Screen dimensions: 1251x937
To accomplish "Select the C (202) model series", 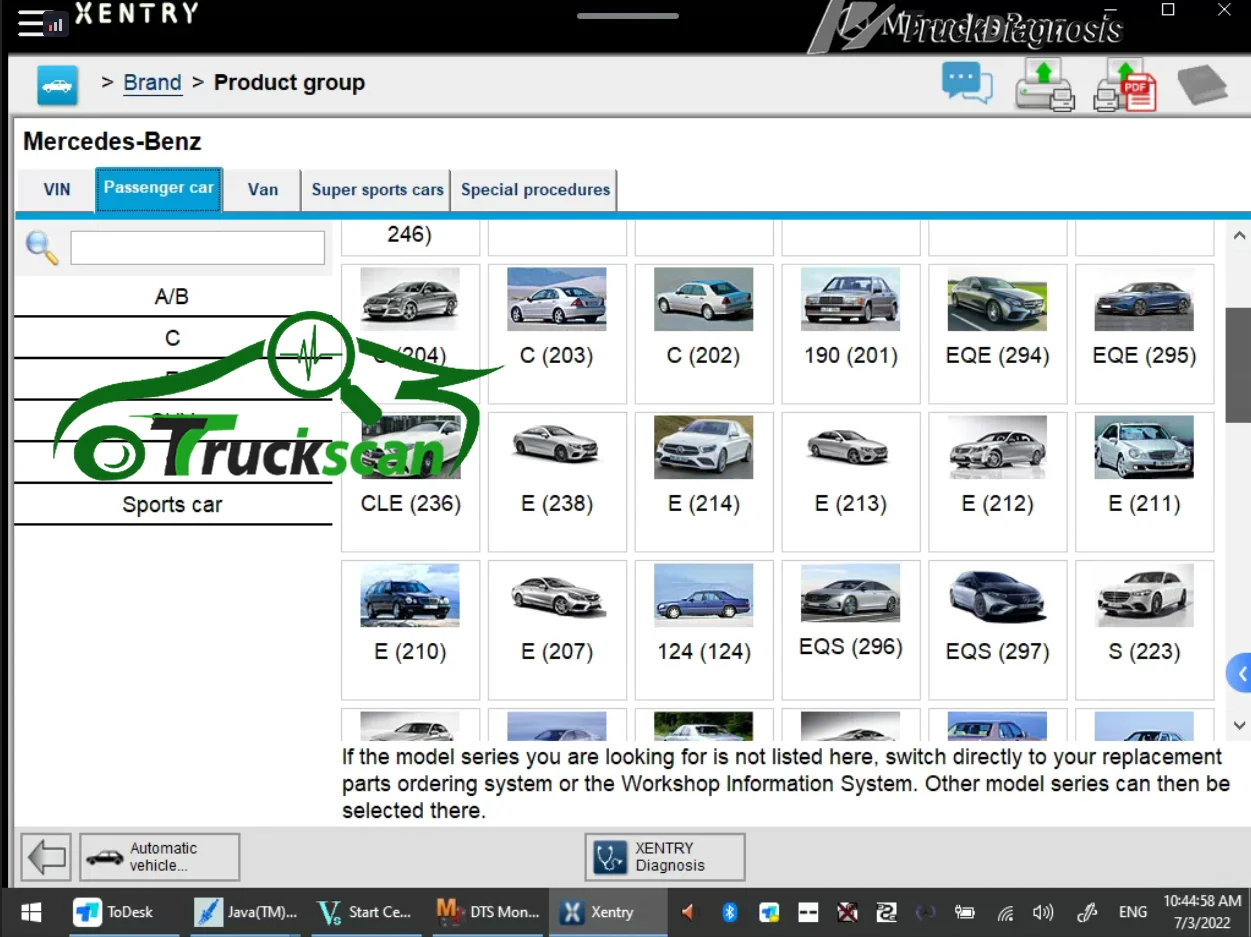I will coord(704,334).
